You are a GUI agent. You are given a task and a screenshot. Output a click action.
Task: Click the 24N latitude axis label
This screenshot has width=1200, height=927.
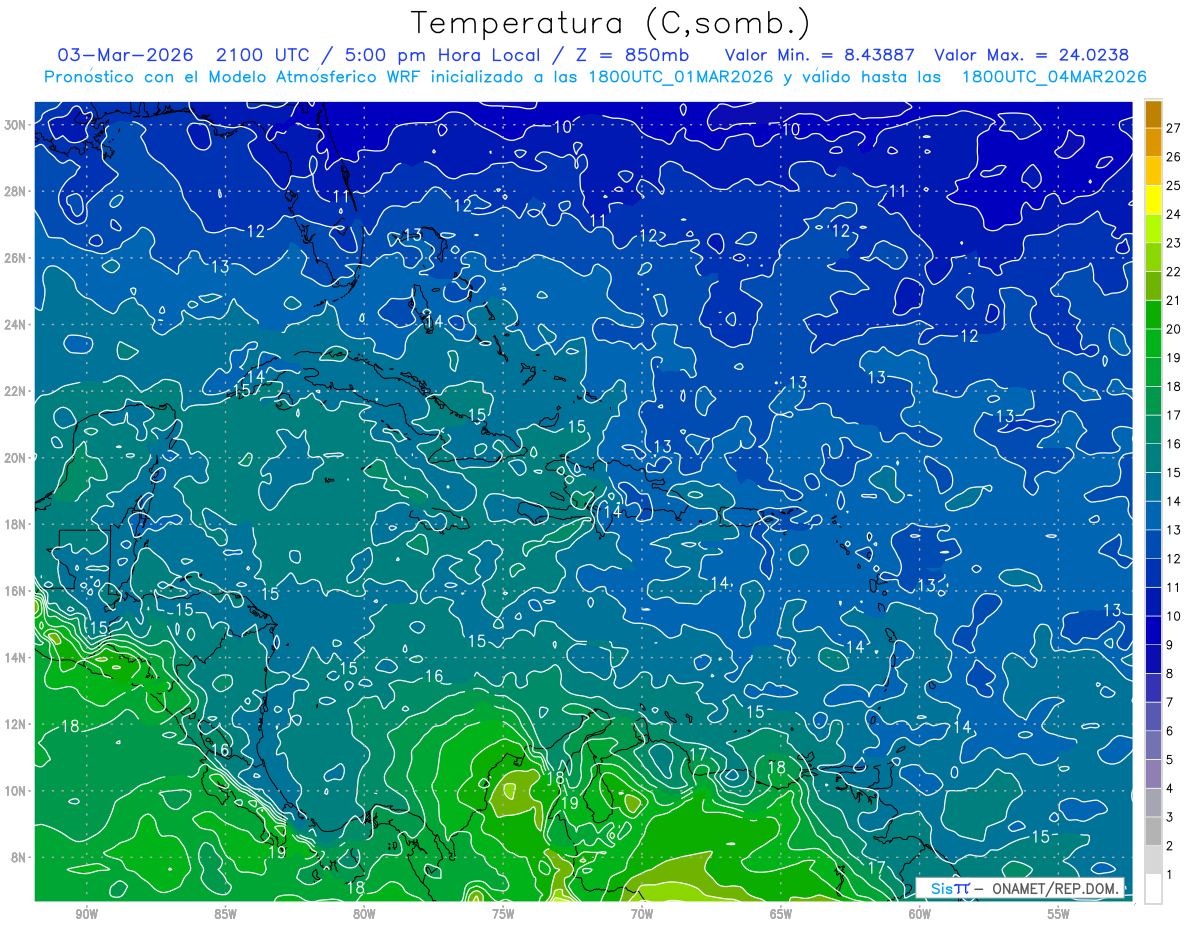[16, 325]
